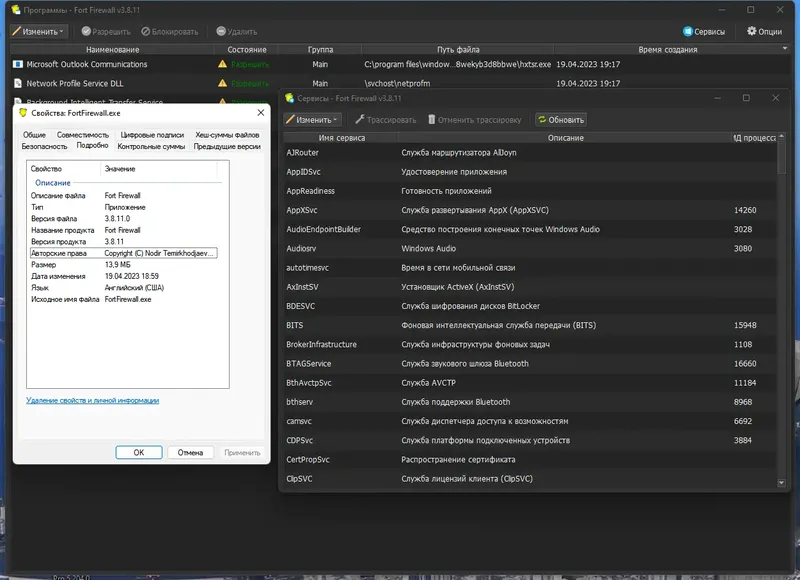Select the Версия файла property row

(124, 218)
